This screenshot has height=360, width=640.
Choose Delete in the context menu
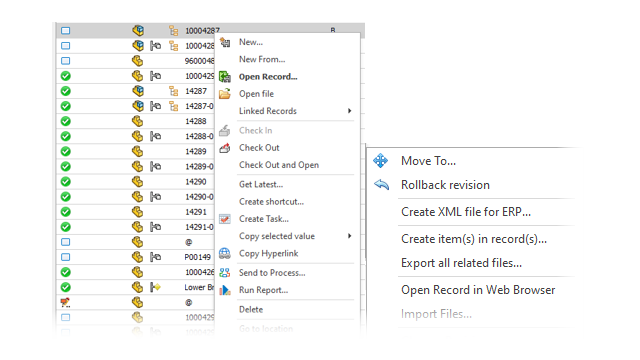click(x=251, y=309)
